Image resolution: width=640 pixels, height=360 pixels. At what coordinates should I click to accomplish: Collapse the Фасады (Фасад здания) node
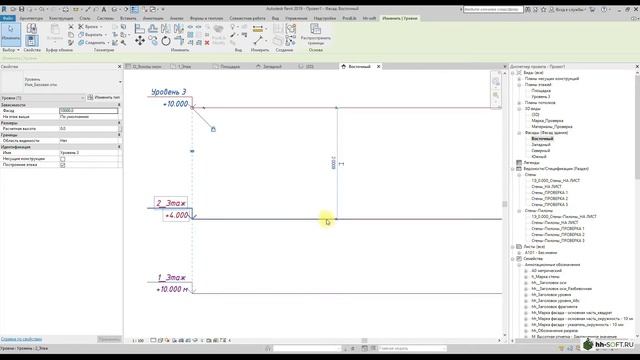[520, 133]
